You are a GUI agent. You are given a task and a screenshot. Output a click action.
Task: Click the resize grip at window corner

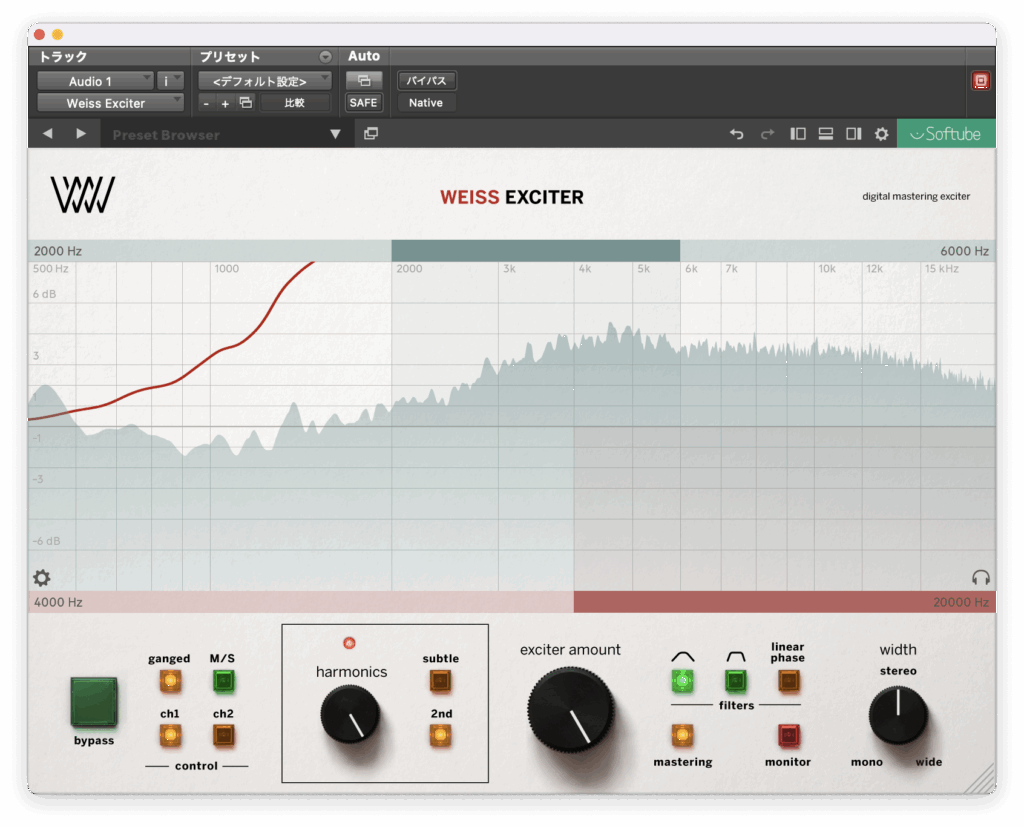(x=980, y=779)
